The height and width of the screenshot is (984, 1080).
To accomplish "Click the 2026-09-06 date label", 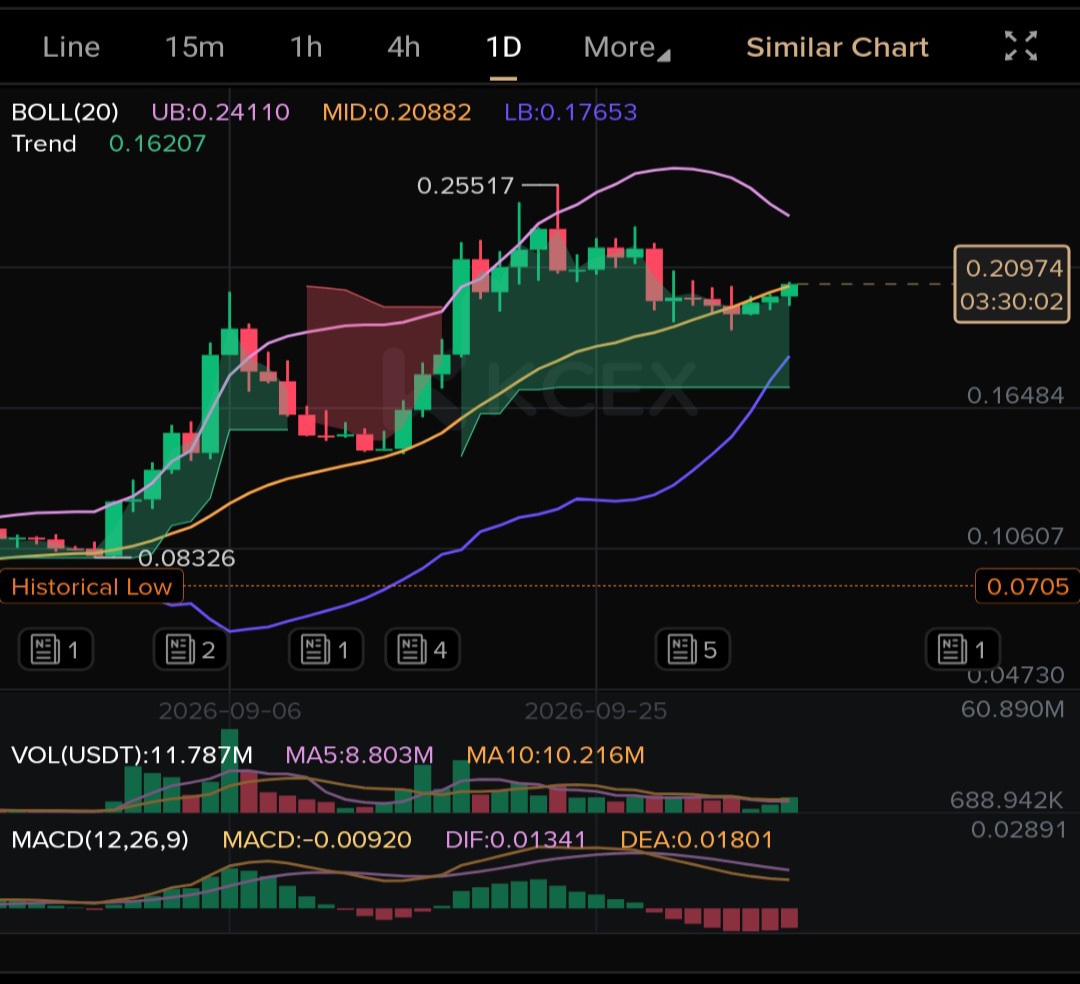I will coord(230,711).
